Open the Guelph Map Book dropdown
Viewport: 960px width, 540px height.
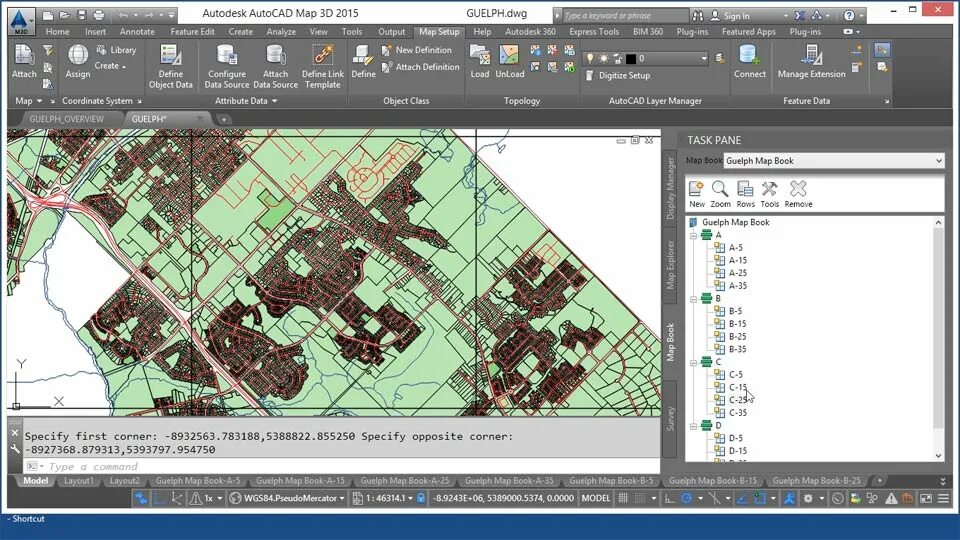point(938,160)
